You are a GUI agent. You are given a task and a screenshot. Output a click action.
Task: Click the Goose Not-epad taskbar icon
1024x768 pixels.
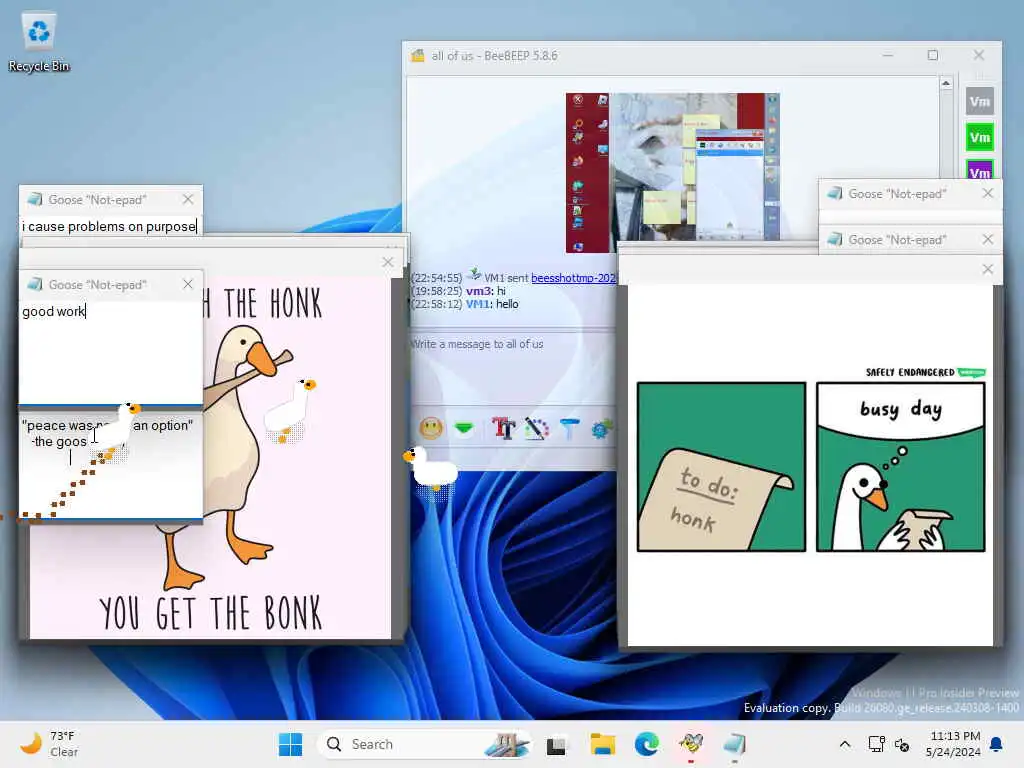tap(735, 744)
